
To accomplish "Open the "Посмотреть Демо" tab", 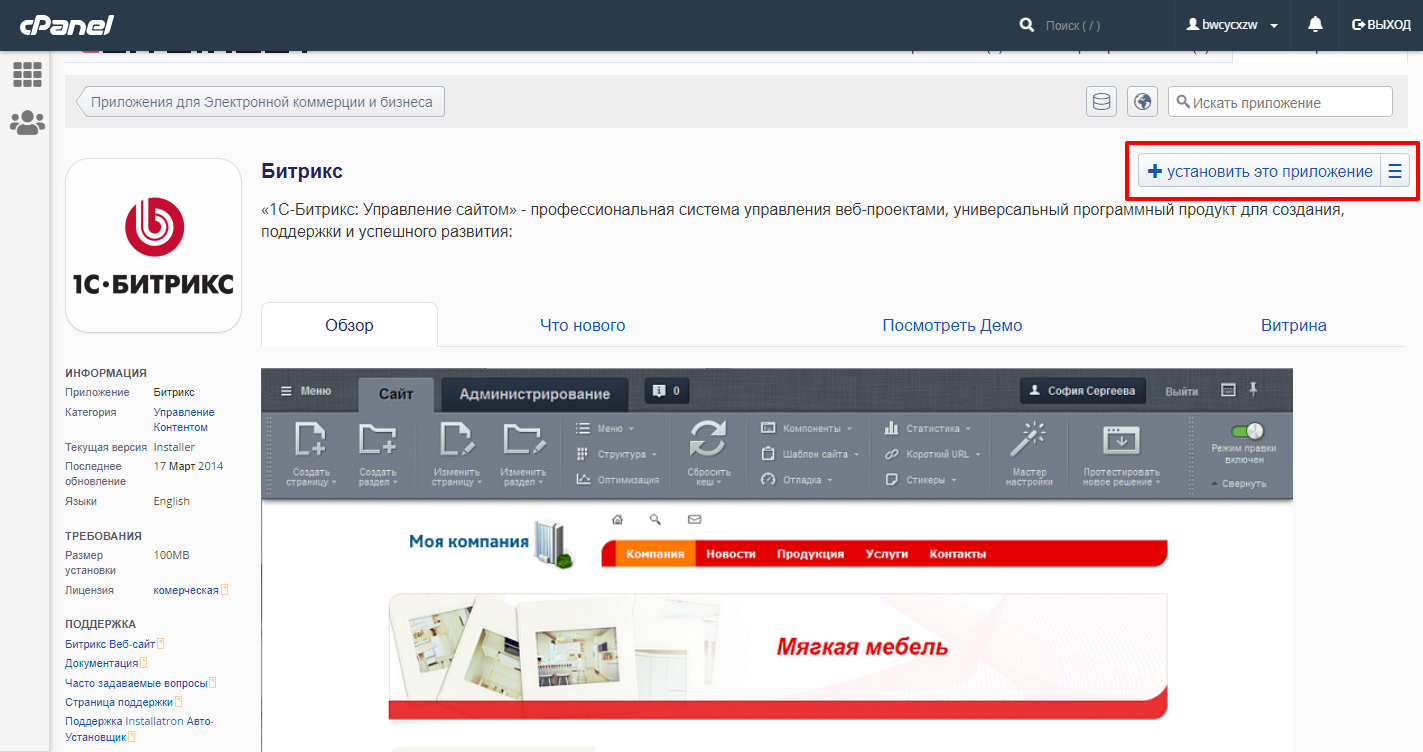I will pyautogui.click(x=952, y=325).
